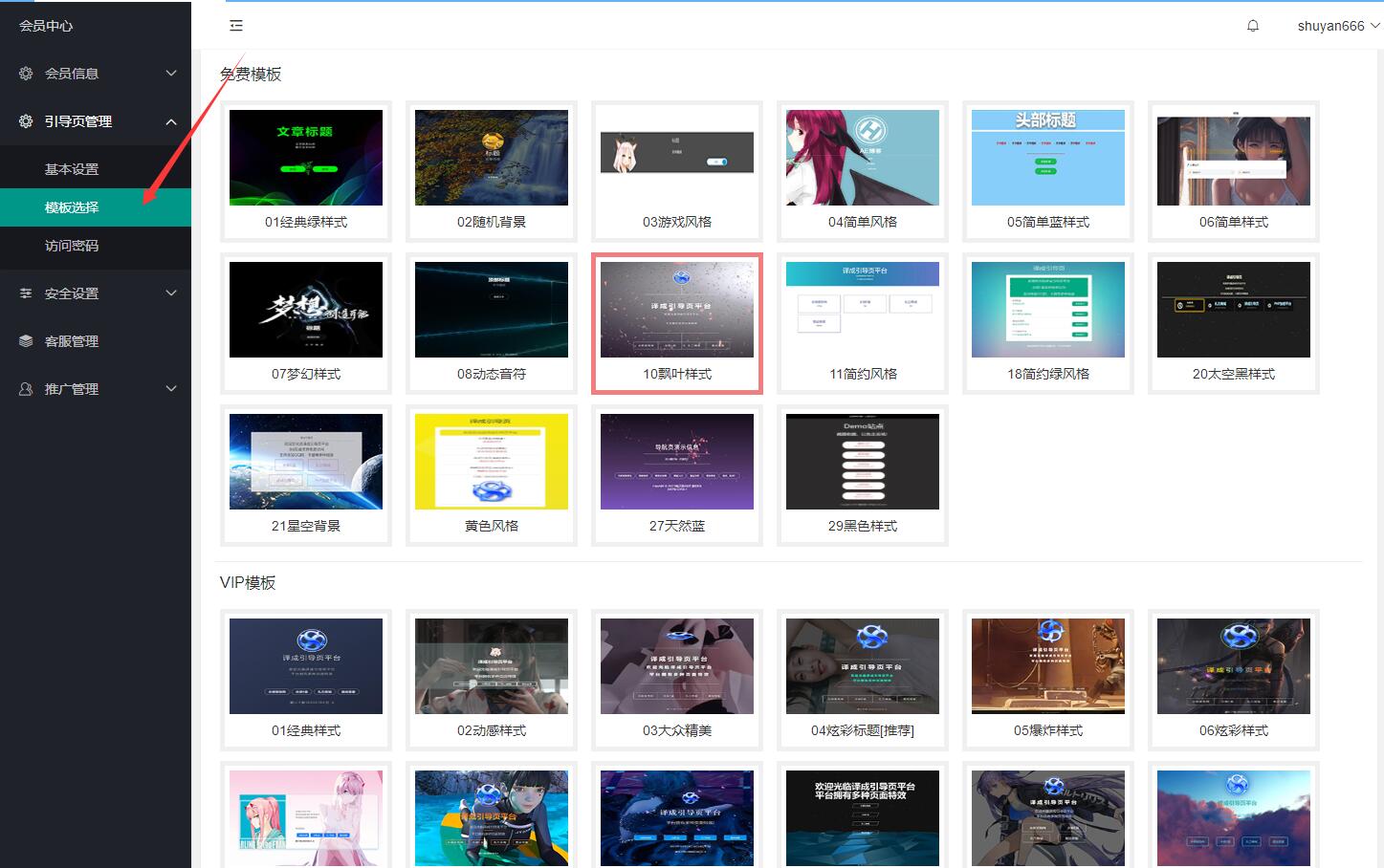Click the user icon beside 推广管理
Screen dimensions: 1384x868
point(26,389)
